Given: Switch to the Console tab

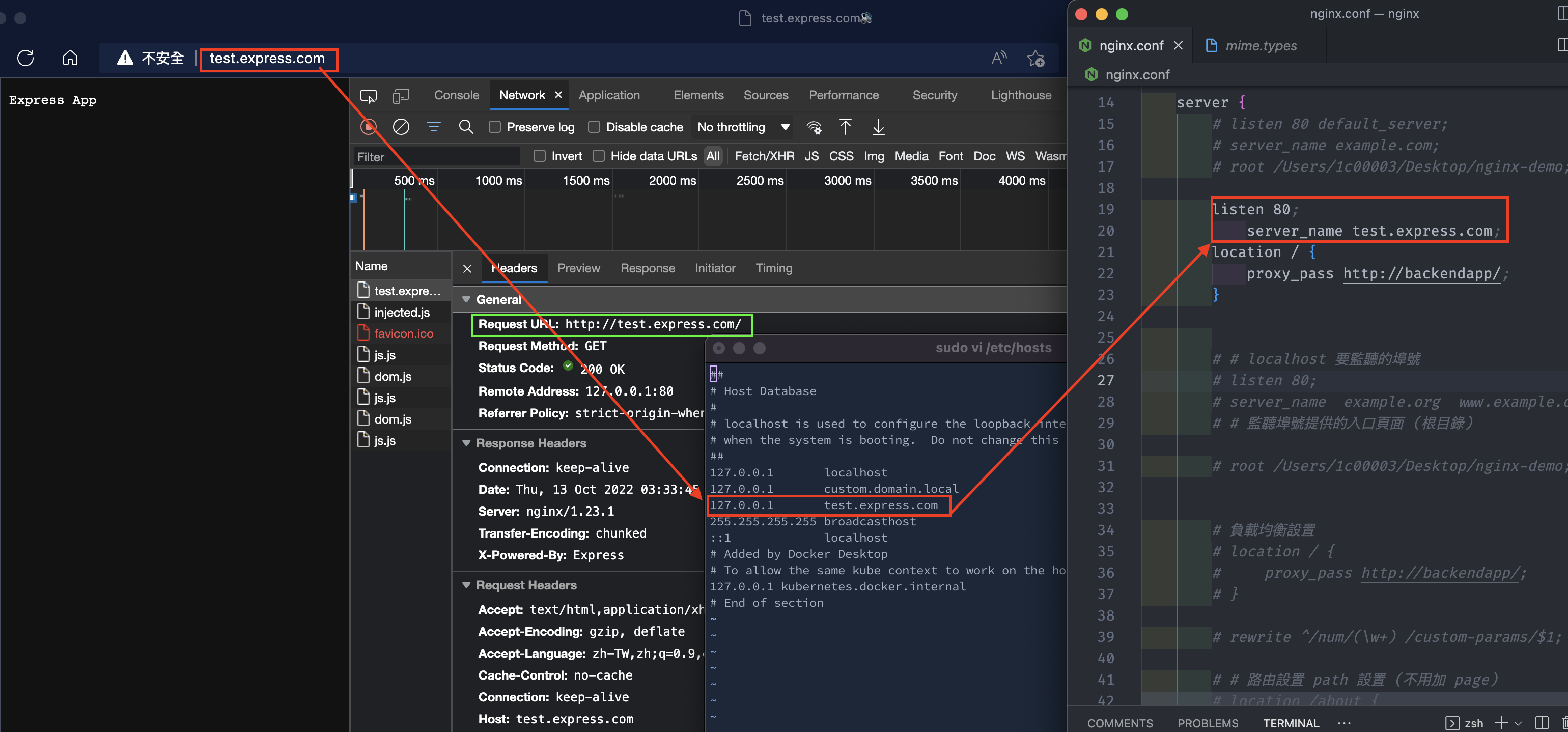Looking at the screenshot, I should [456, 95].
